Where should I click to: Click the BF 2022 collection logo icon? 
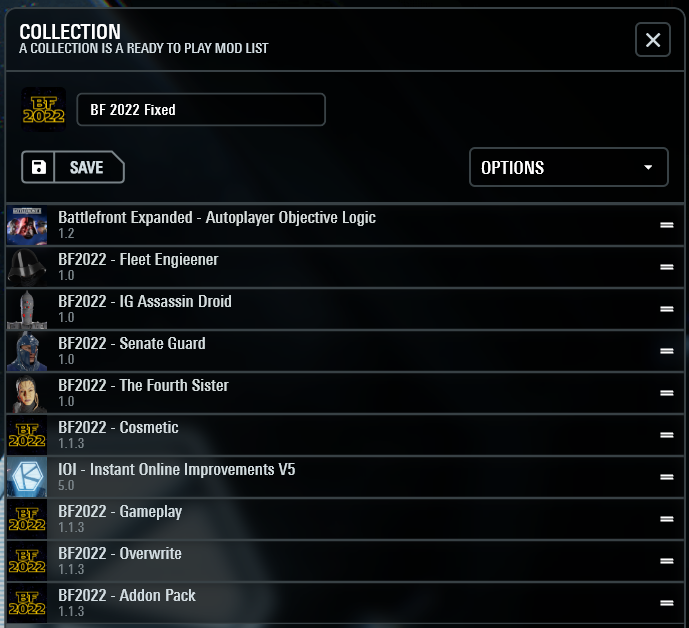(x=43, y=110)
